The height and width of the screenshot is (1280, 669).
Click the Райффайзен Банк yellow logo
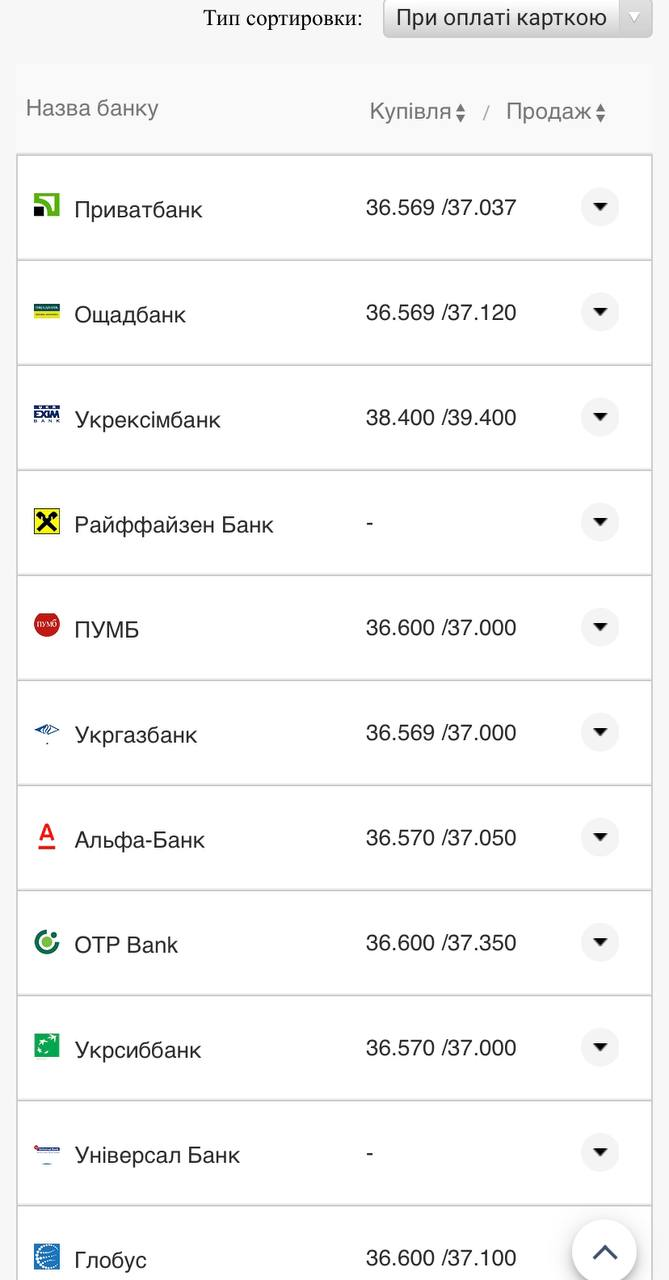pyautogui.click(x=47, y=521)
